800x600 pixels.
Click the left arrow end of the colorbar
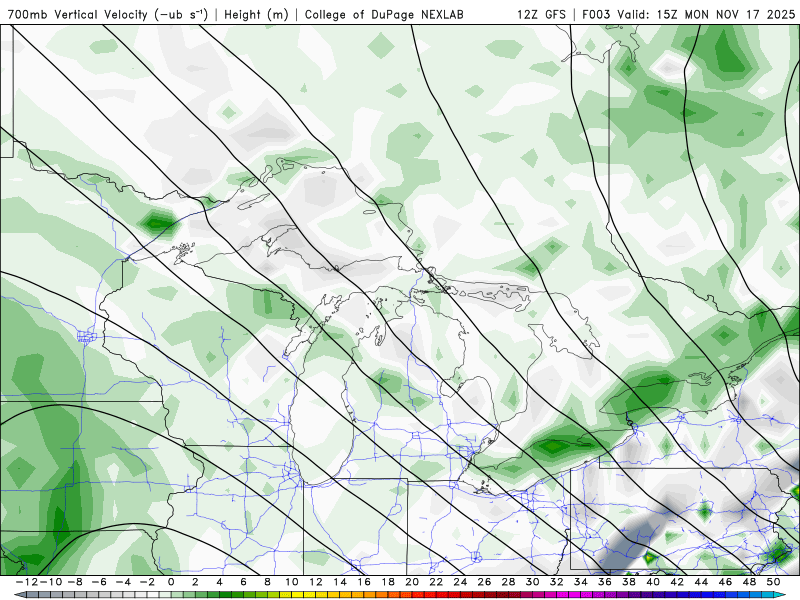pos(20,595)
